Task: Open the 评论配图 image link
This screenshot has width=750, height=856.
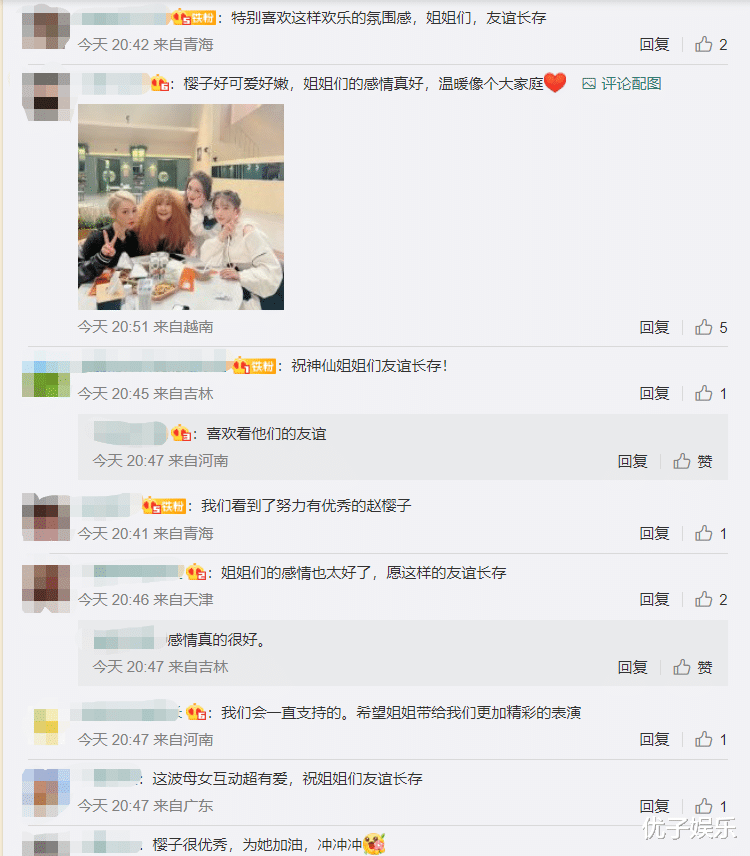Action: coord(622,84)
